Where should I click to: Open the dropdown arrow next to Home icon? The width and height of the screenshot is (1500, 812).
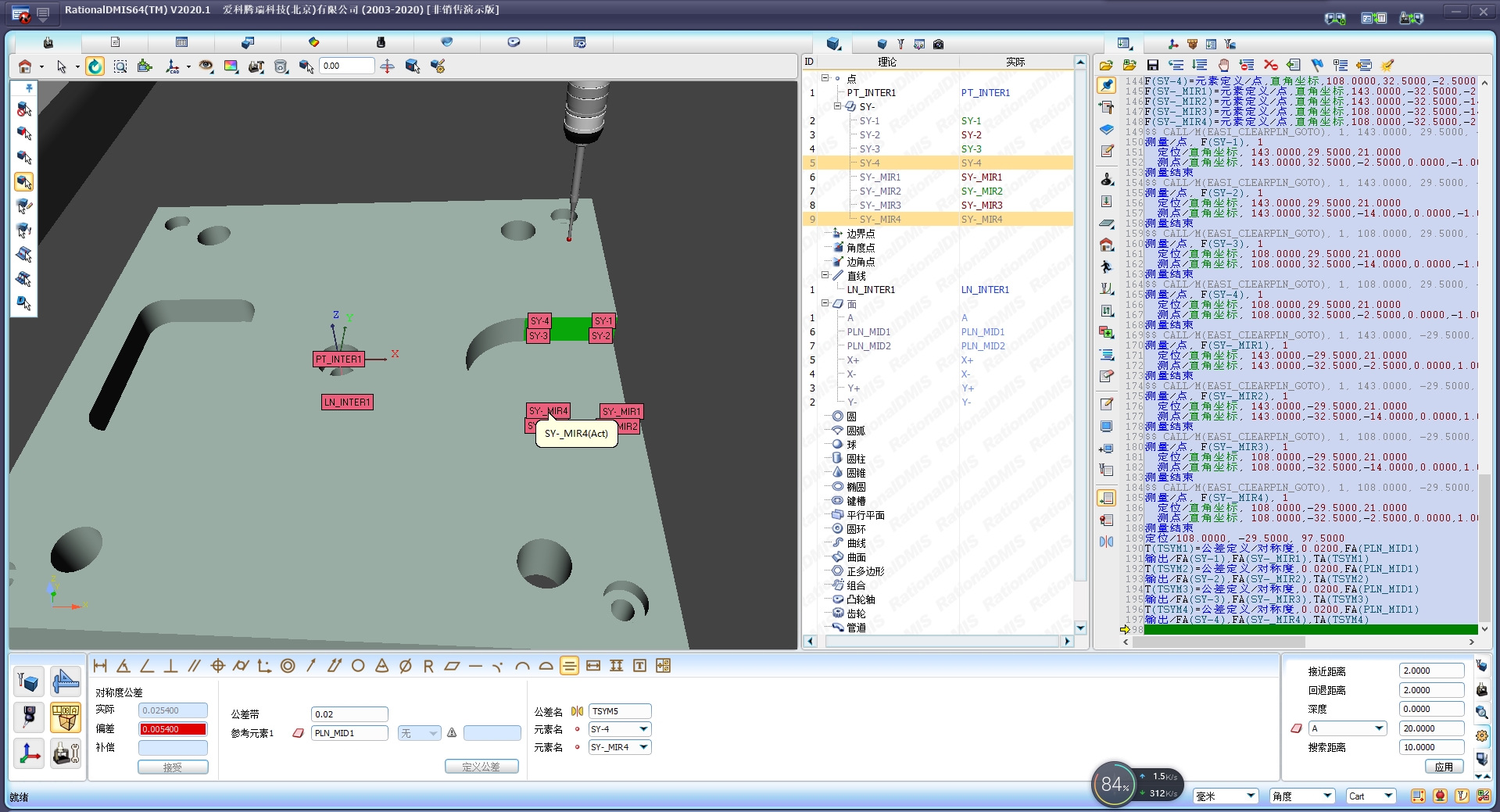point(41,67)
